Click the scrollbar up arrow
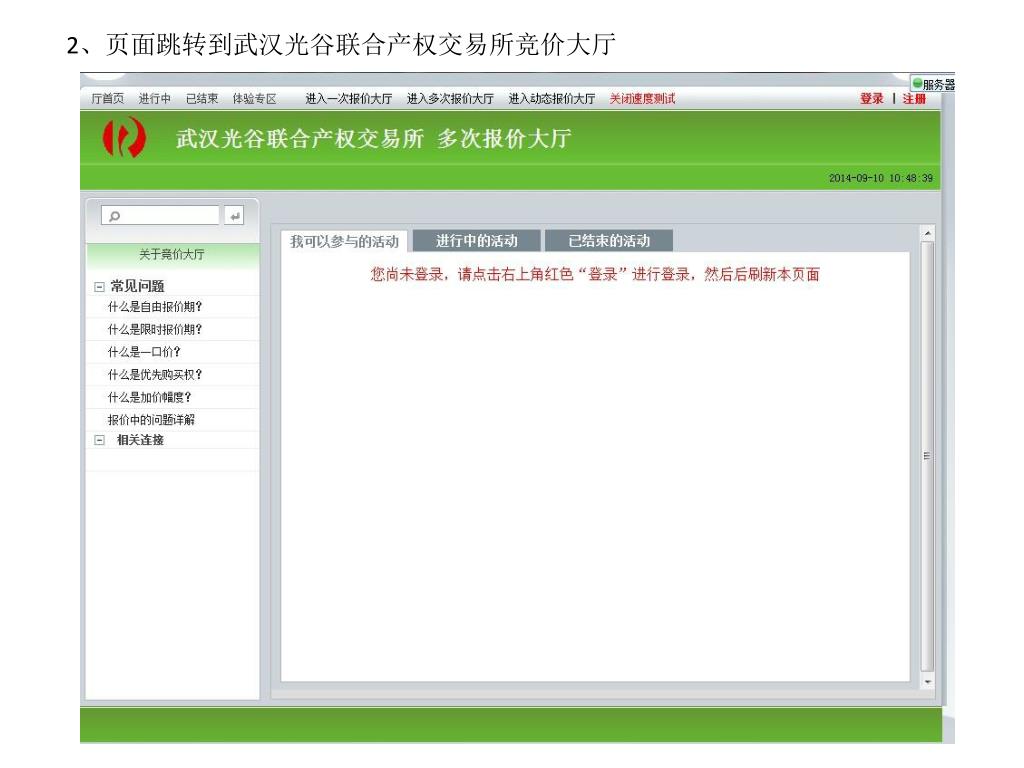Screen dimensions: 1024x768 (927, 233)
